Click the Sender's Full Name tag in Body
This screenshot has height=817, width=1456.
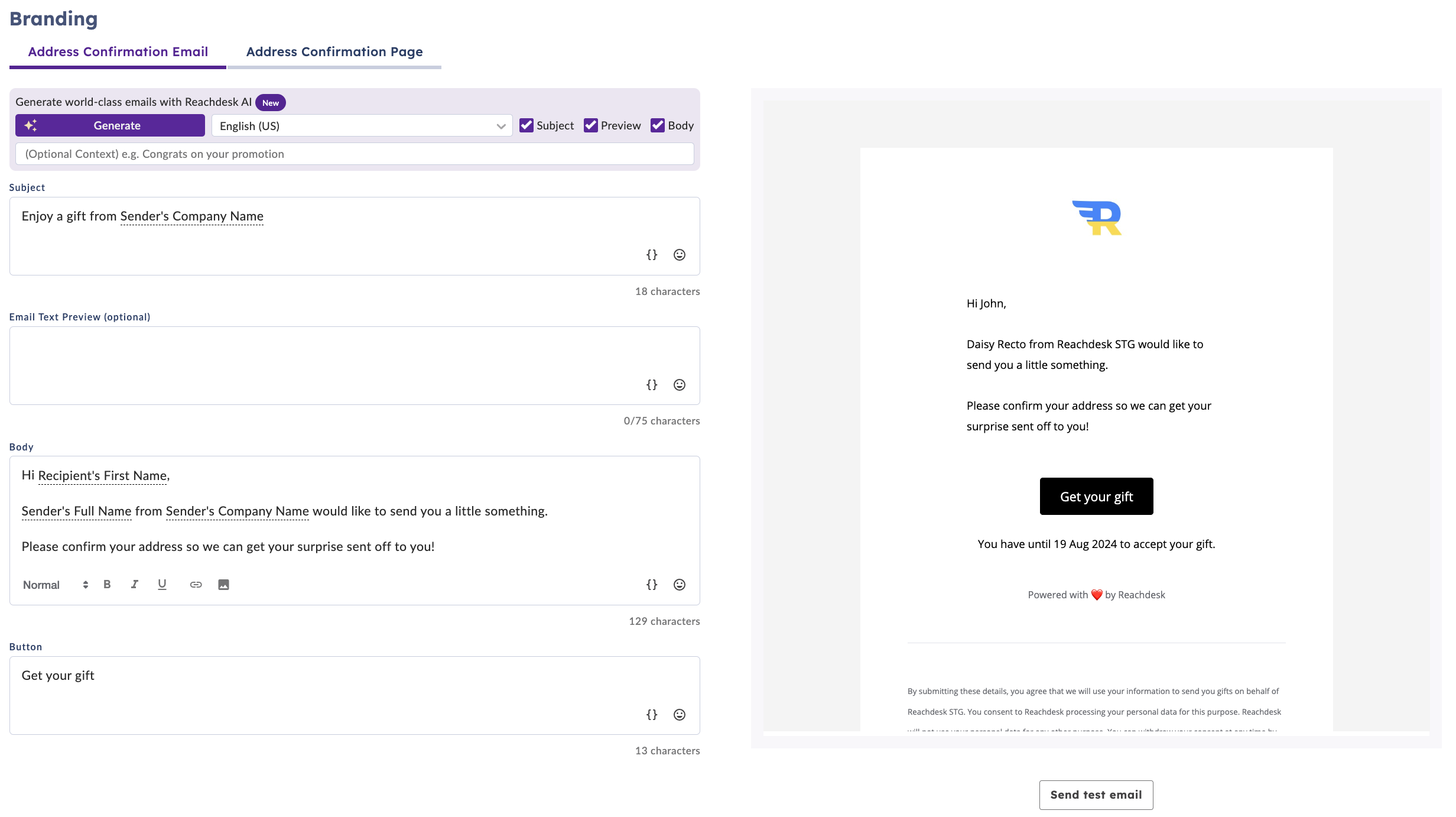pos(76,511)
